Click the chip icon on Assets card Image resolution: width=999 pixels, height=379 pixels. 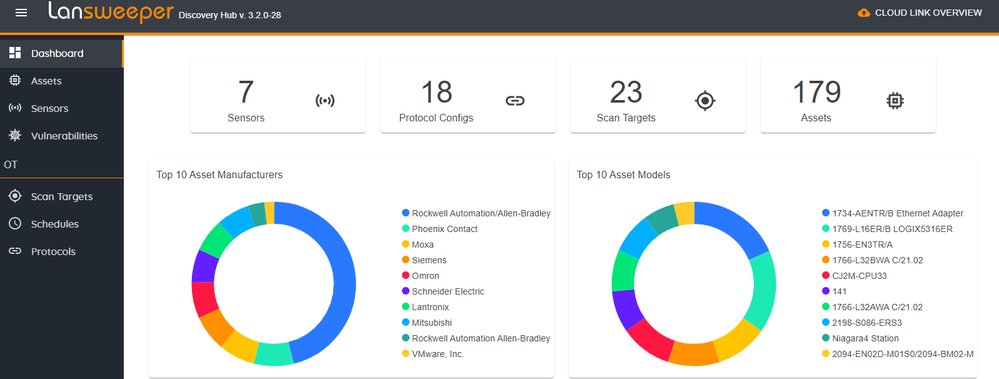pyautogui.click(x=895, y=101)
